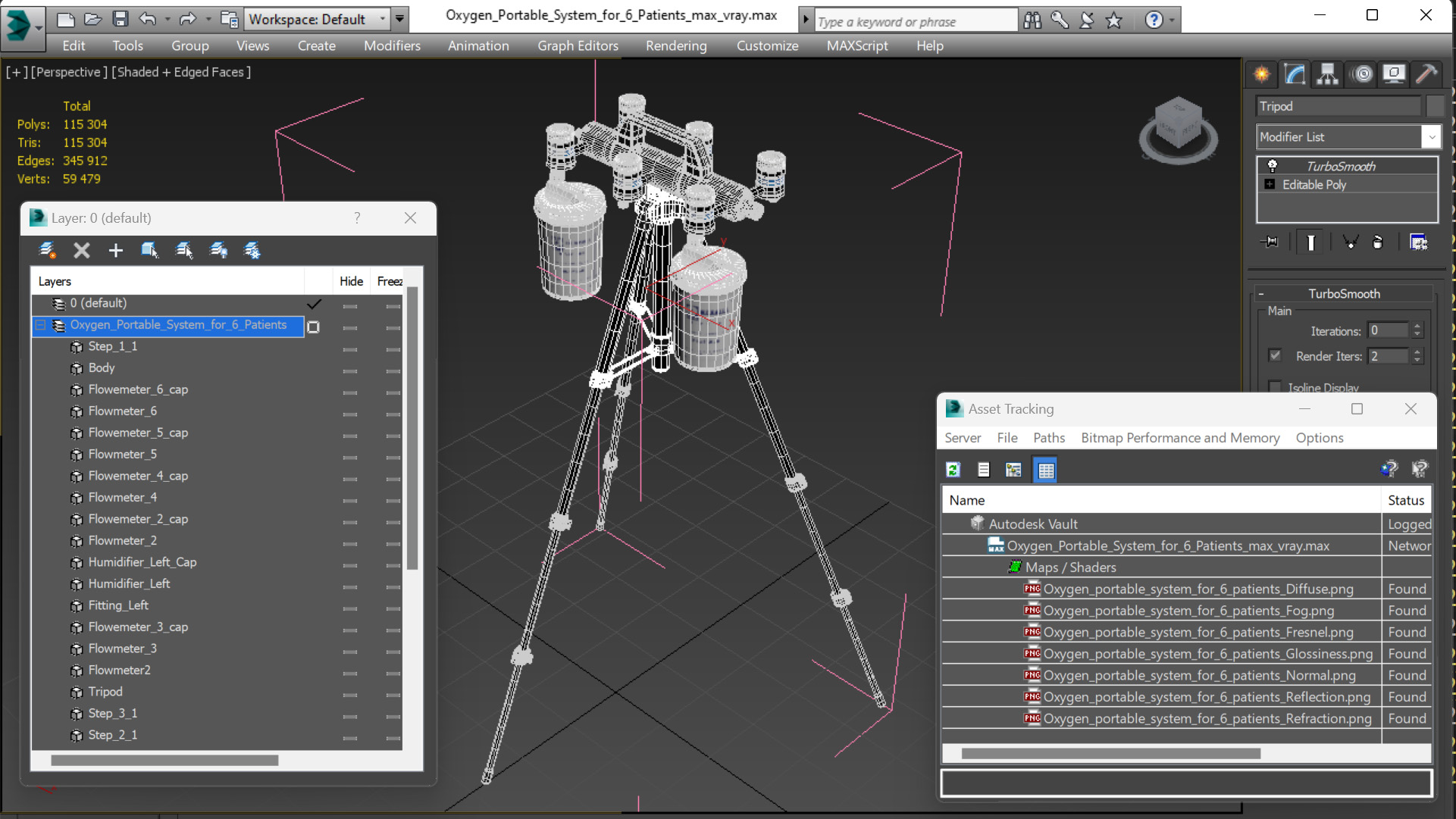Open the Rendering menu
Screen dimensions: 1456x819
tap(676, 45)
